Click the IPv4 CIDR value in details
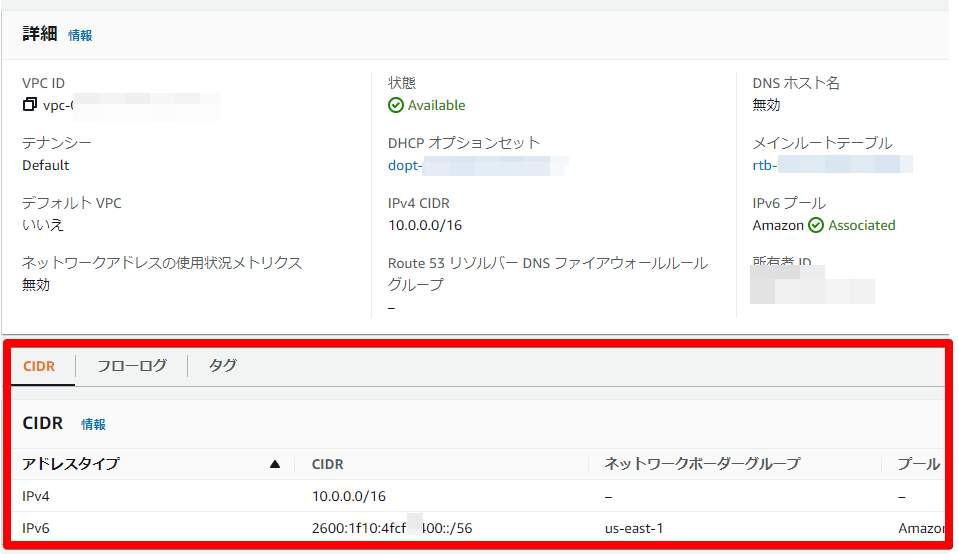The height and width of the screenshot is (554, 958). 425,225
